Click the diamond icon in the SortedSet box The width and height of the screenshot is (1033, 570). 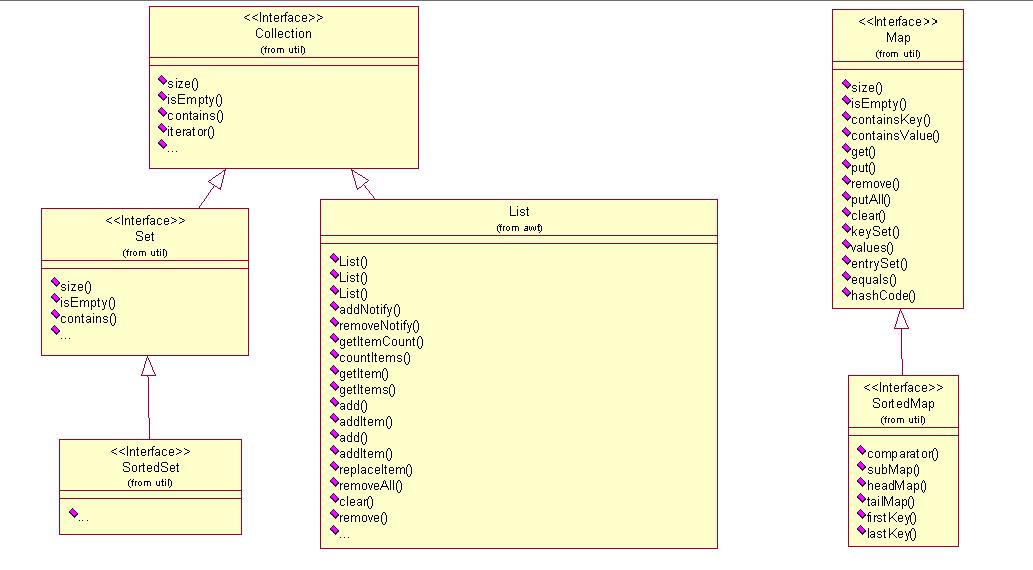pos(73,513)
